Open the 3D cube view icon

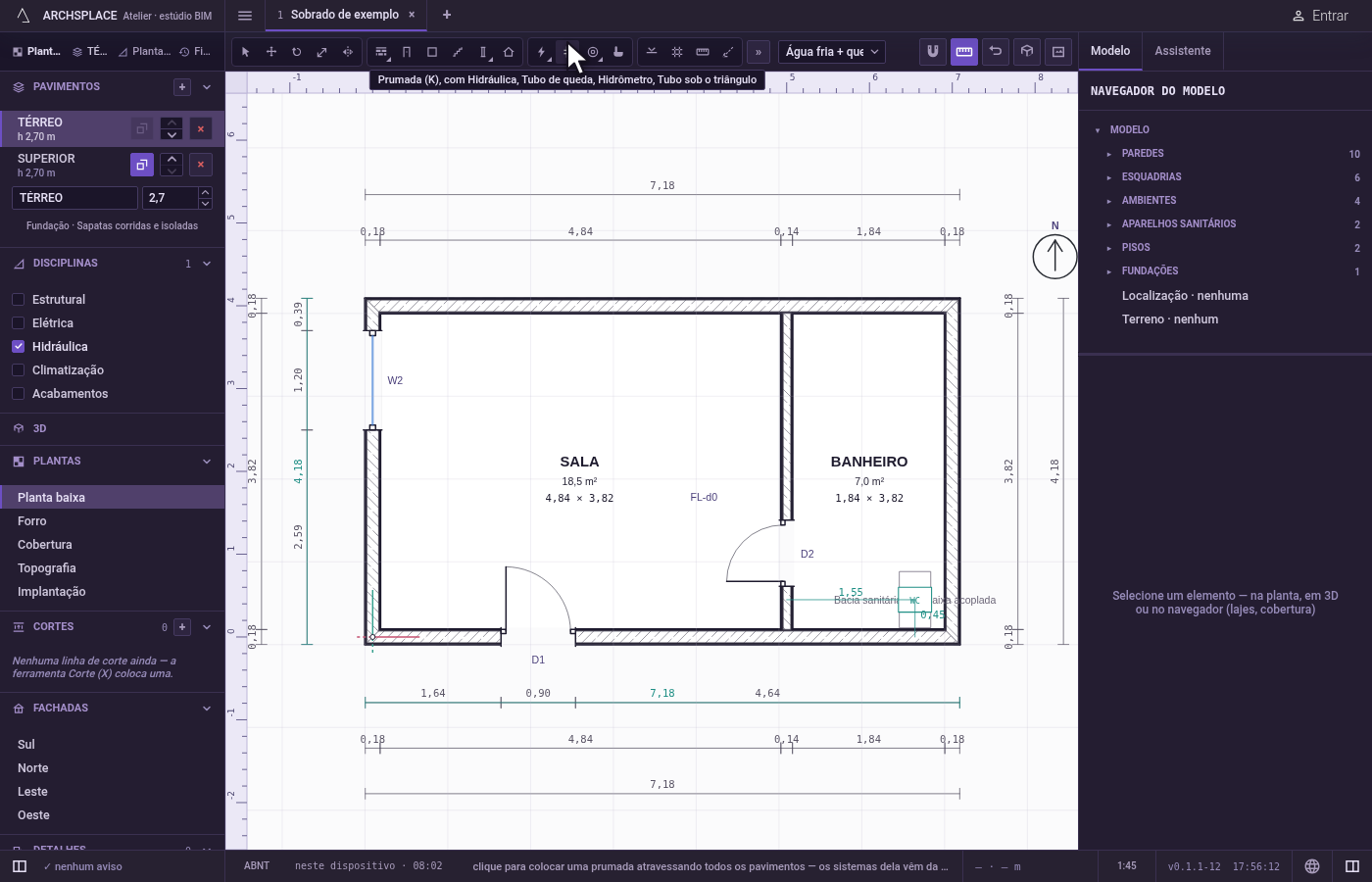pos(1027,51)
